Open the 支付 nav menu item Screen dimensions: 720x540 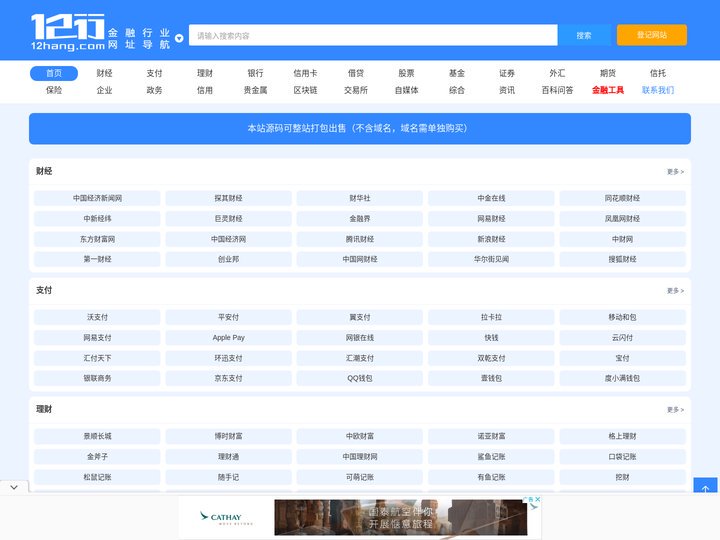tap(154, 73)
